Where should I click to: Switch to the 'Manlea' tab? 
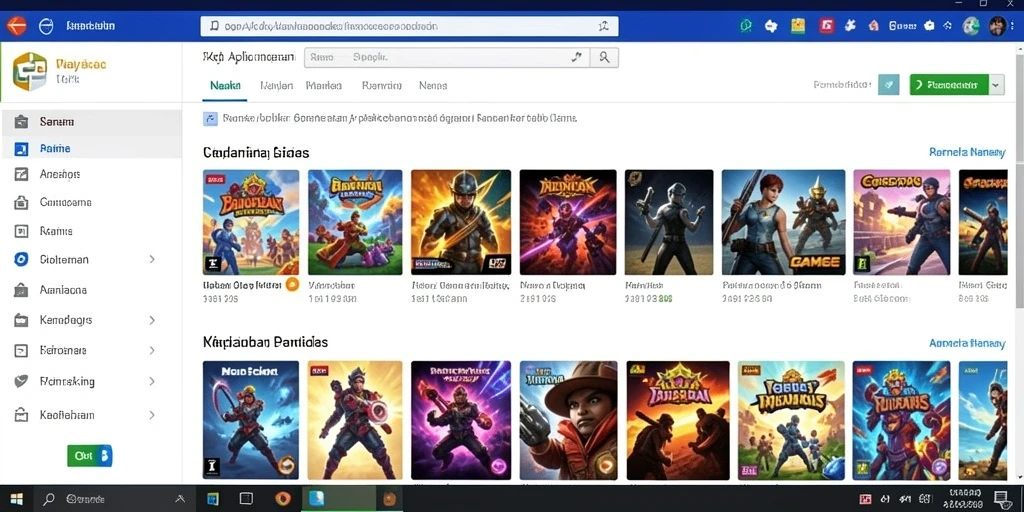pyautogui.click(x=324, y=86)
